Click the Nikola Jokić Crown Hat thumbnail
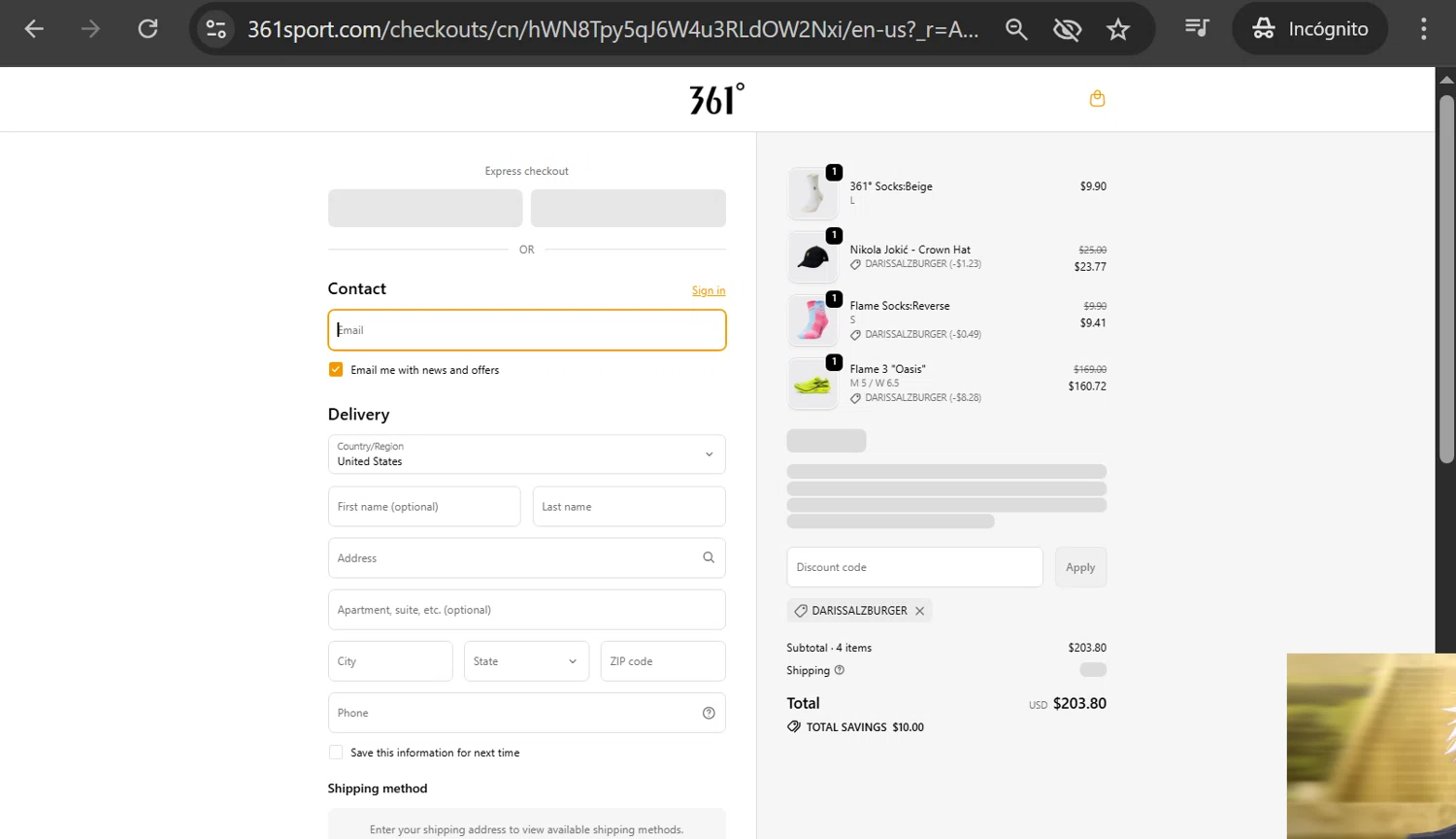 click(x=812, y=256)
